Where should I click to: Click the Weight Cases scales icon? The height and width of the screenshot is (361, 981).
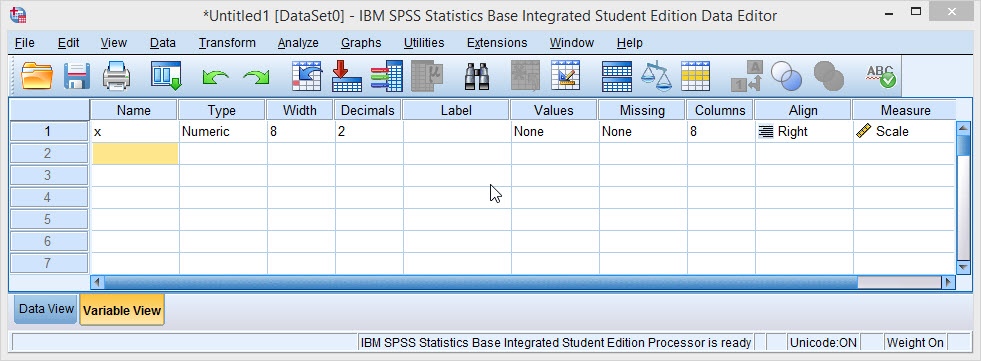[656, 76]
